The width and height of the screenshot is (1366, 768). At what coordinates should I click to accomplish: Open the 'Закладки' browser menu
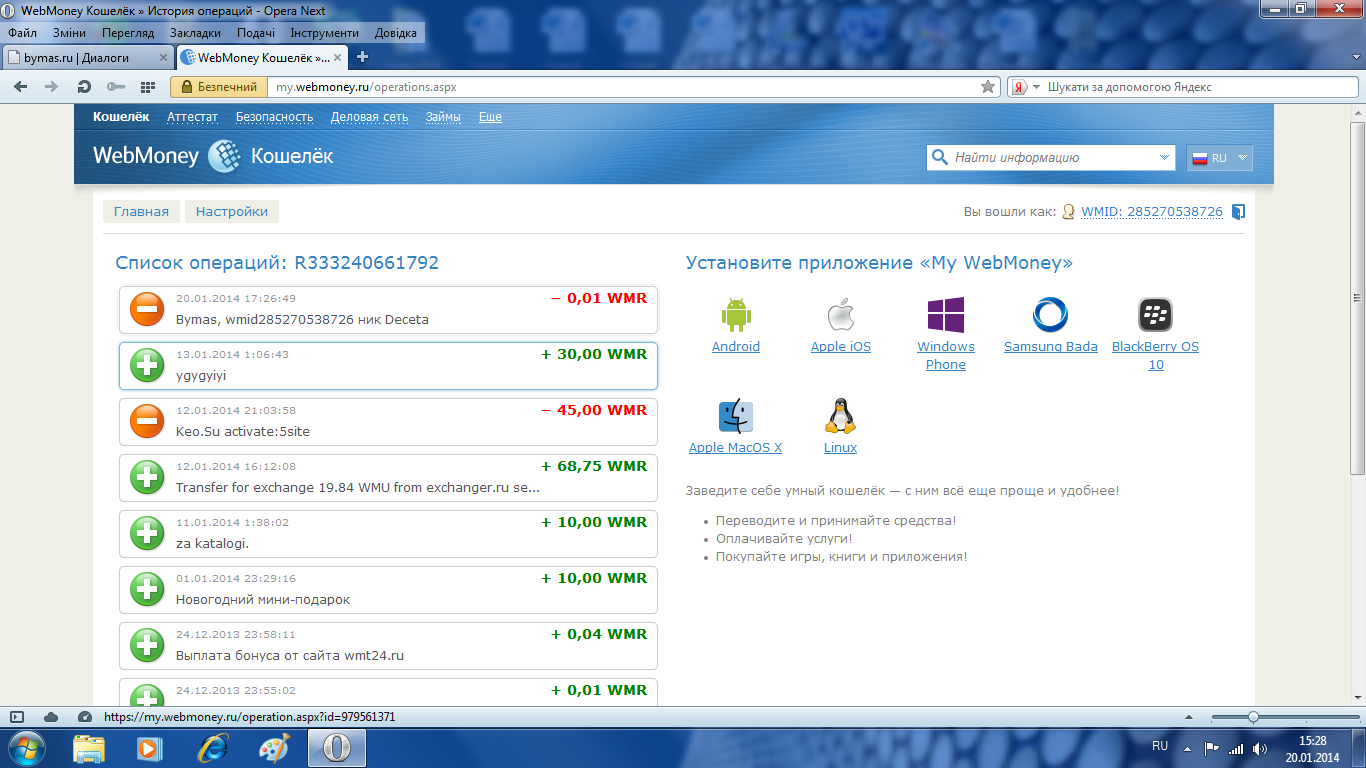(195, 33)
